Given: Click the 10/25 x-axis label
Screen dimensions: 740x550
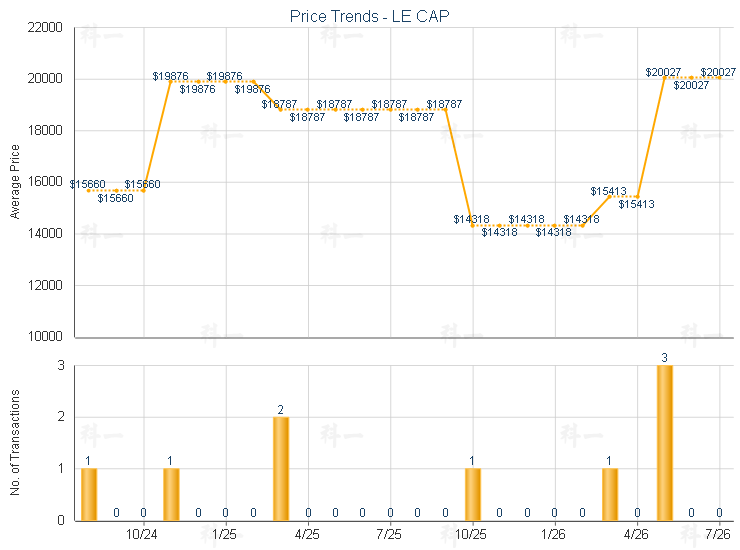Looking at the screenshot, I should [471, 534].
